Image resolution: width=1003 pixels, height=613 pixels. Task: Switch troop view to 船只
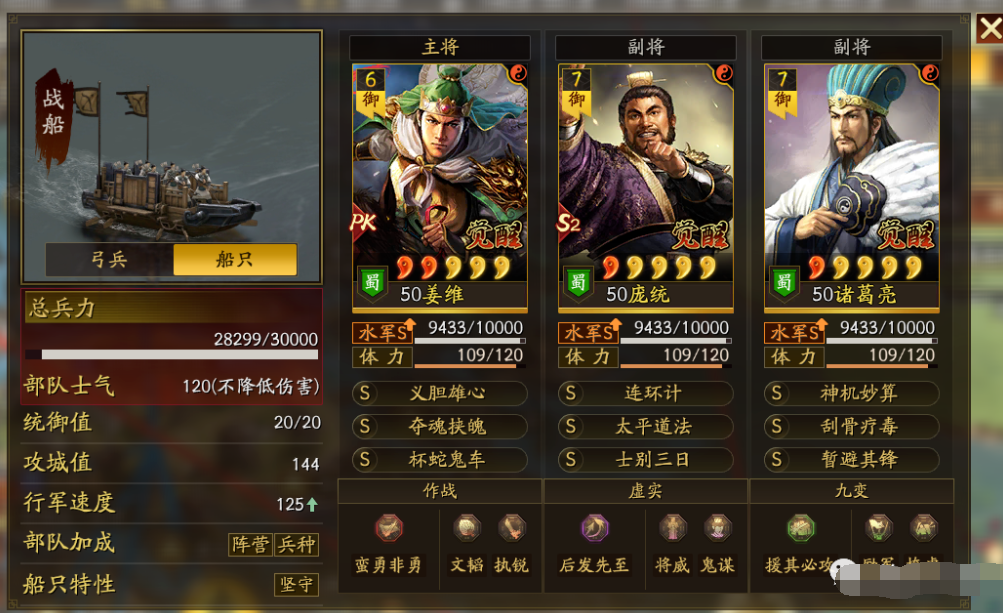[235, 259]
